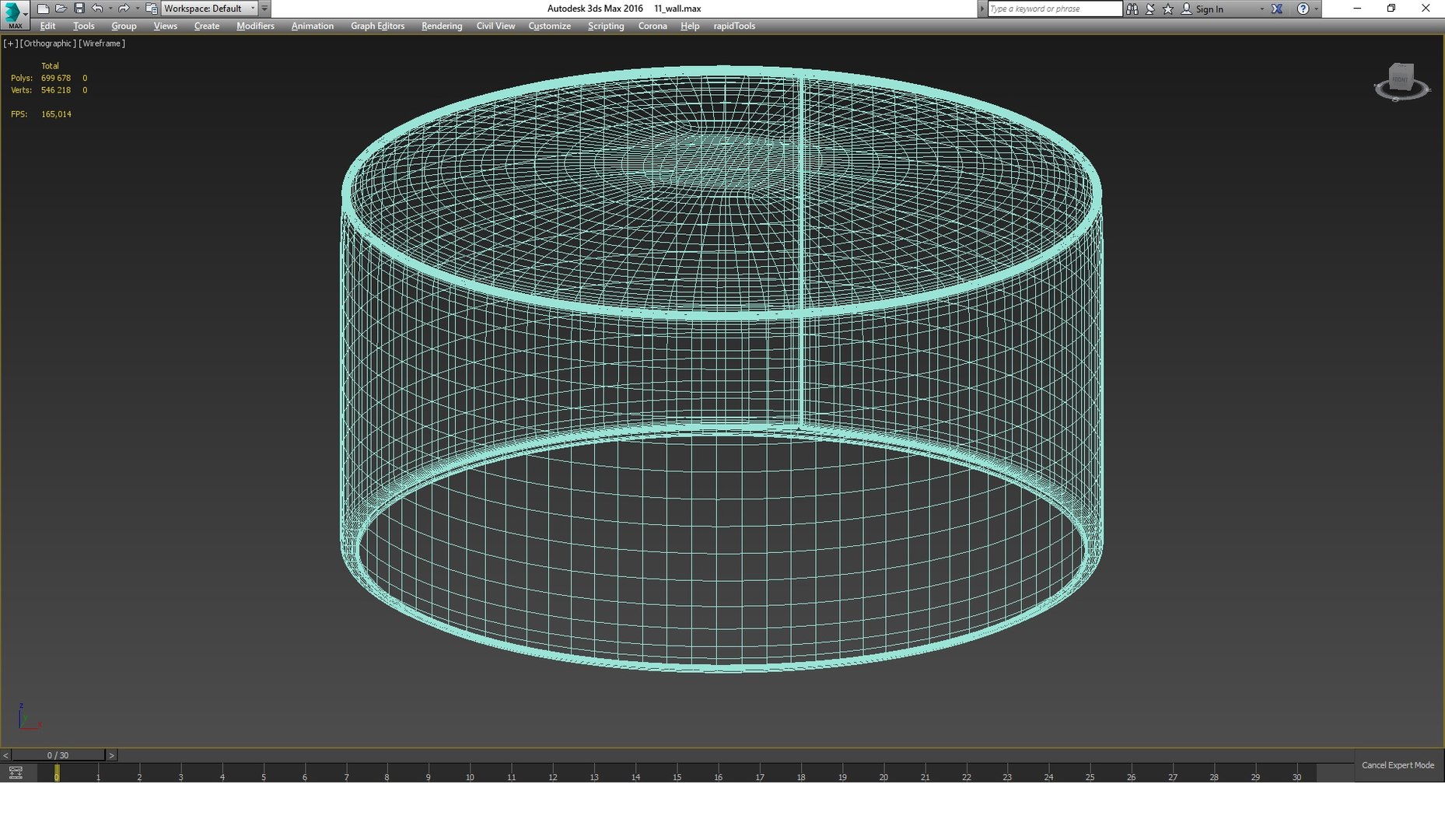The image size is (1445, 840).
Task: Open the Rendering menu
Action: click(x=442, y=26)
